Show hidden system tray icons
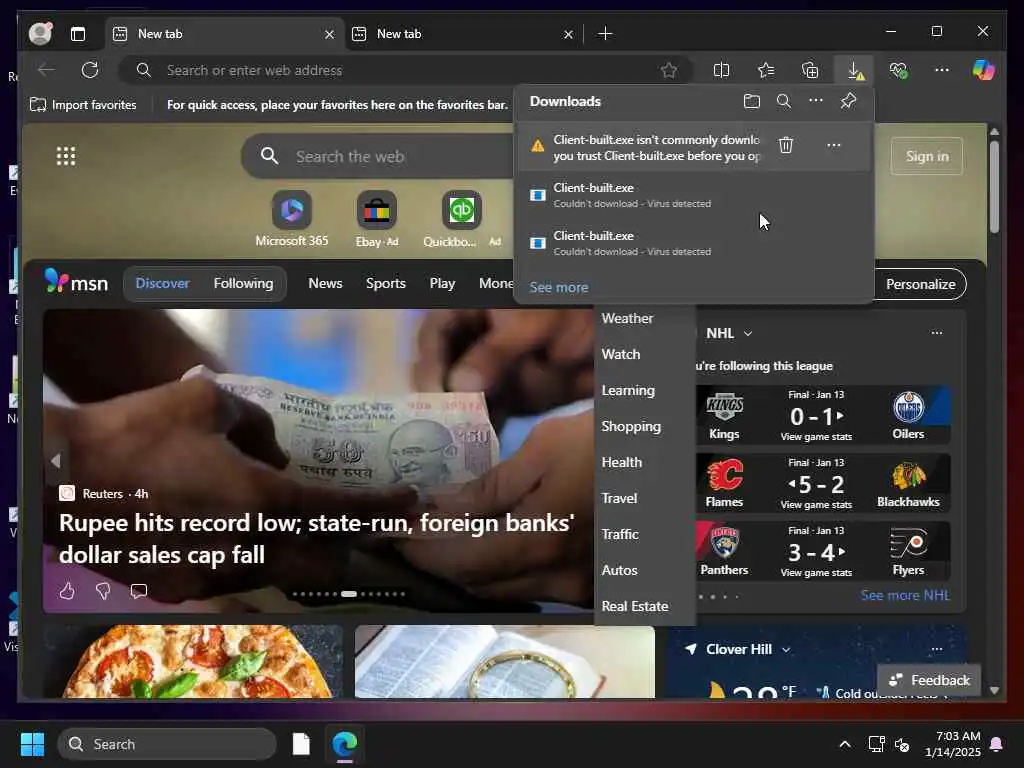Viewport: 1024px width, 768px height. point(844,744)
